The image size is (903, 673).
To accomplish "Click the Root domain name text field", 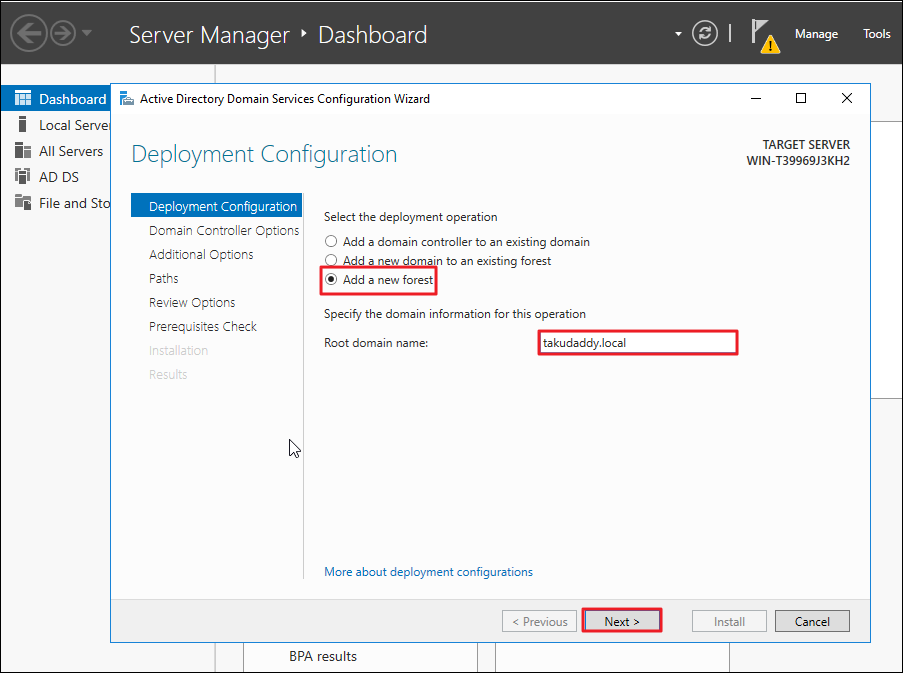I will tap(638, 343).
